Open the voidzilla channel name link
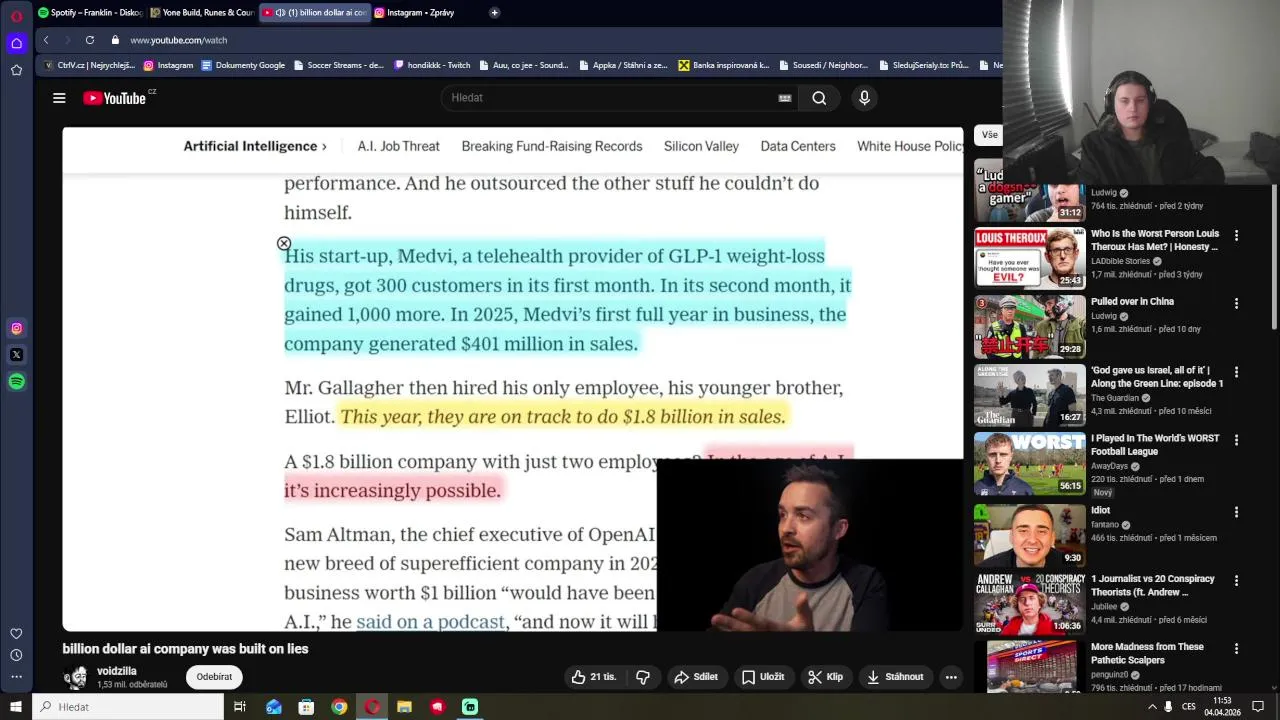Image resolution: width=1280 pixels, height=720 pixels. 117,671
